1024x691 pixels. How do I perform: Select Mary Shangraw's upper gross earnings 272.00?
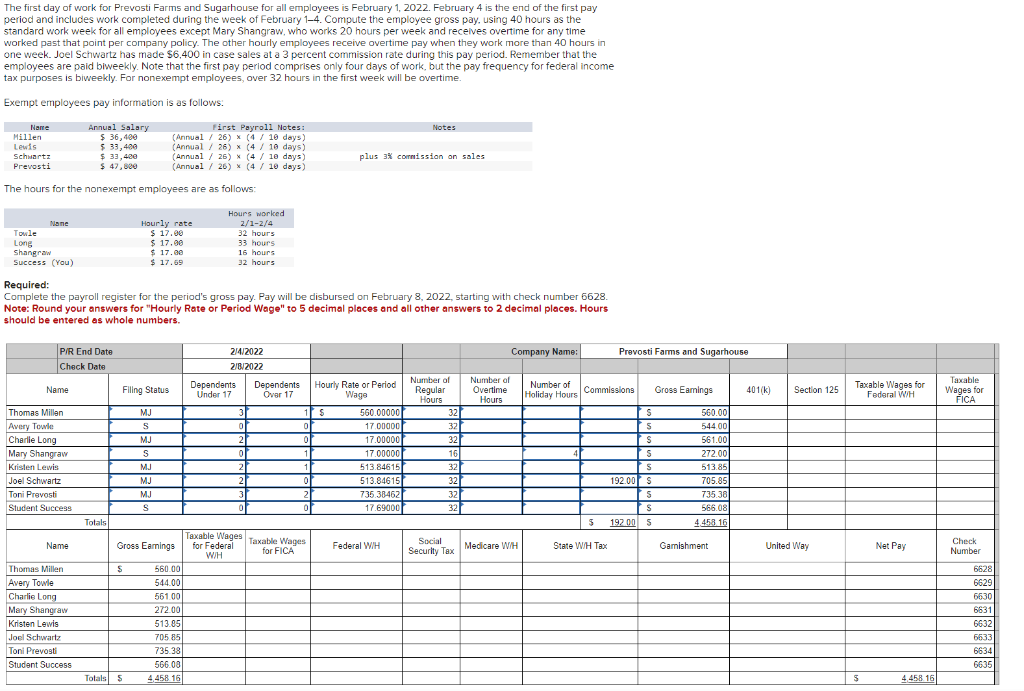click(683, 454)
